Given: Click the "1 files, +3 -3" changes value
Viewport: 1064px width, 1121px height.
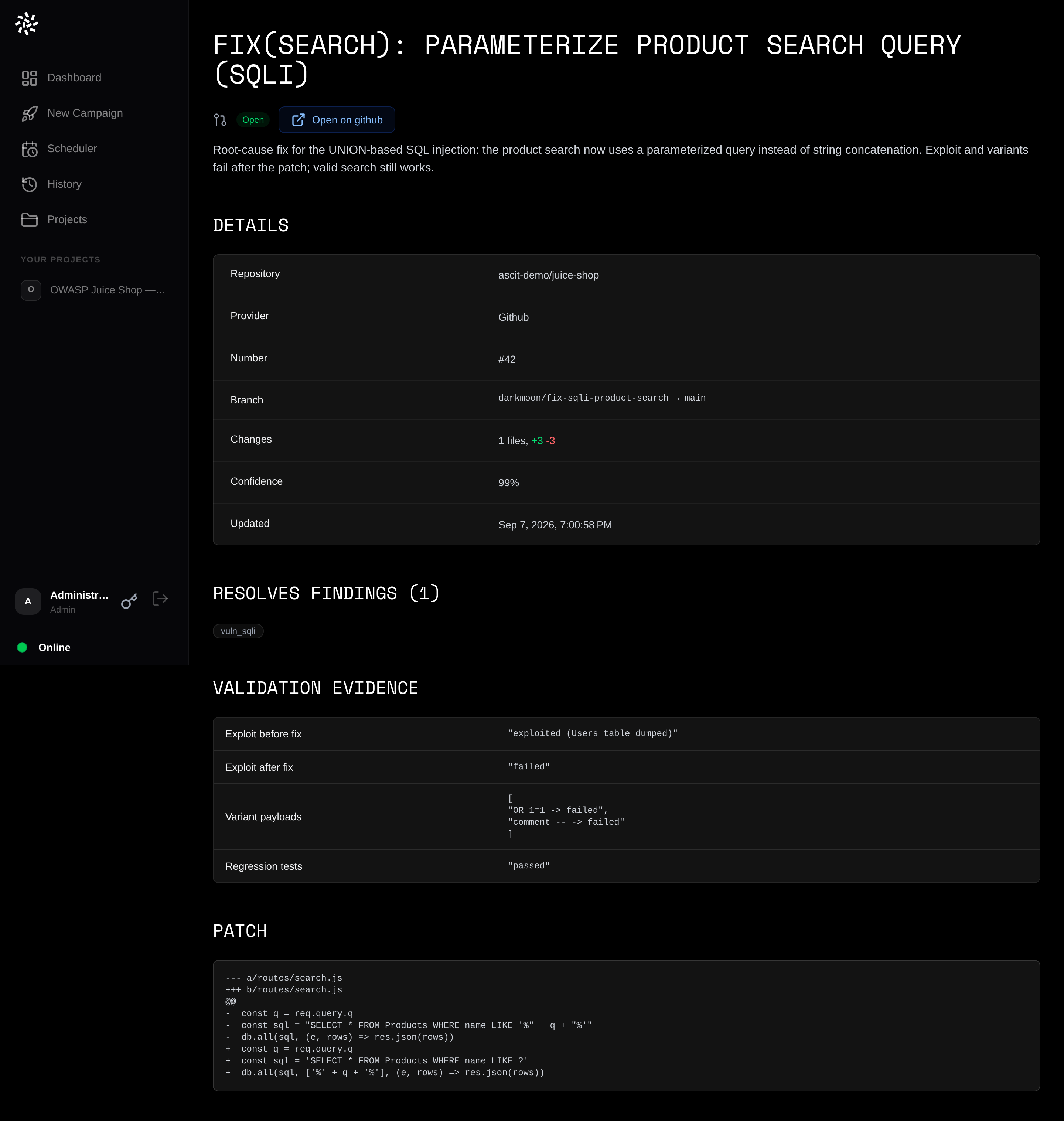Looking at the screenshot, I should pyautogui.click(x=527, y=441).
